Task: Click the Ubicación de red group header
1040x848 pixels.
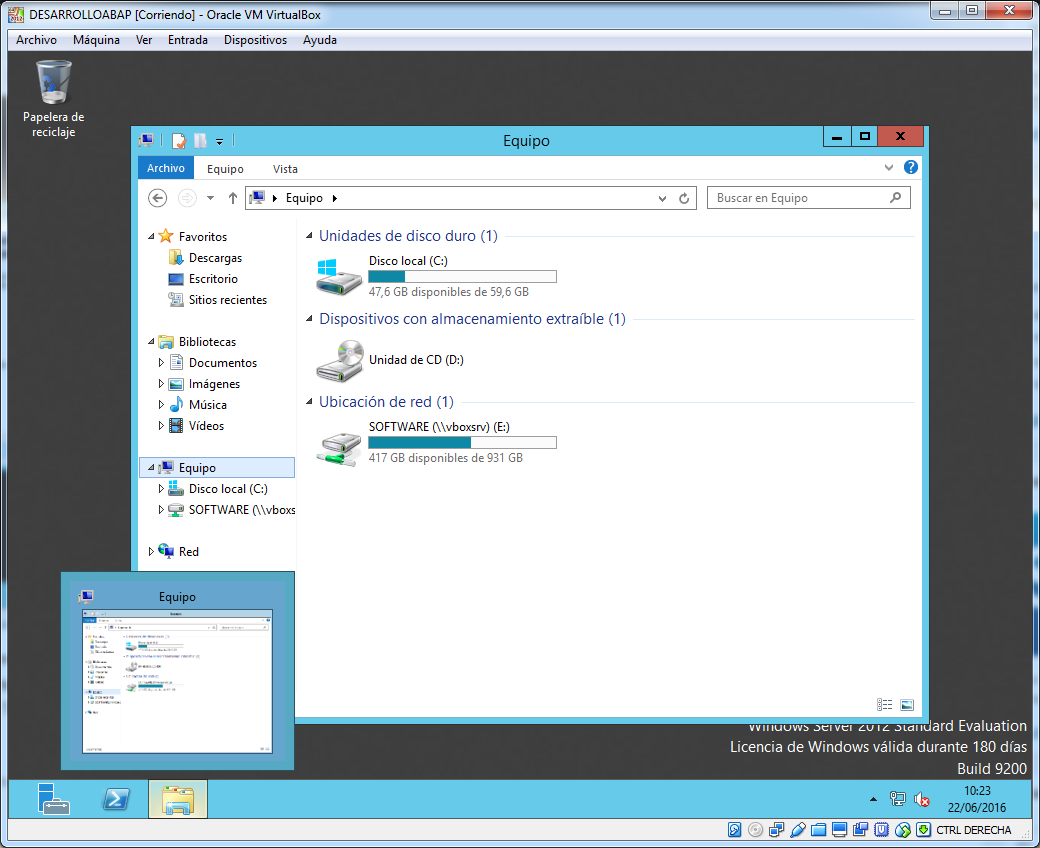Action: [386, 402]
